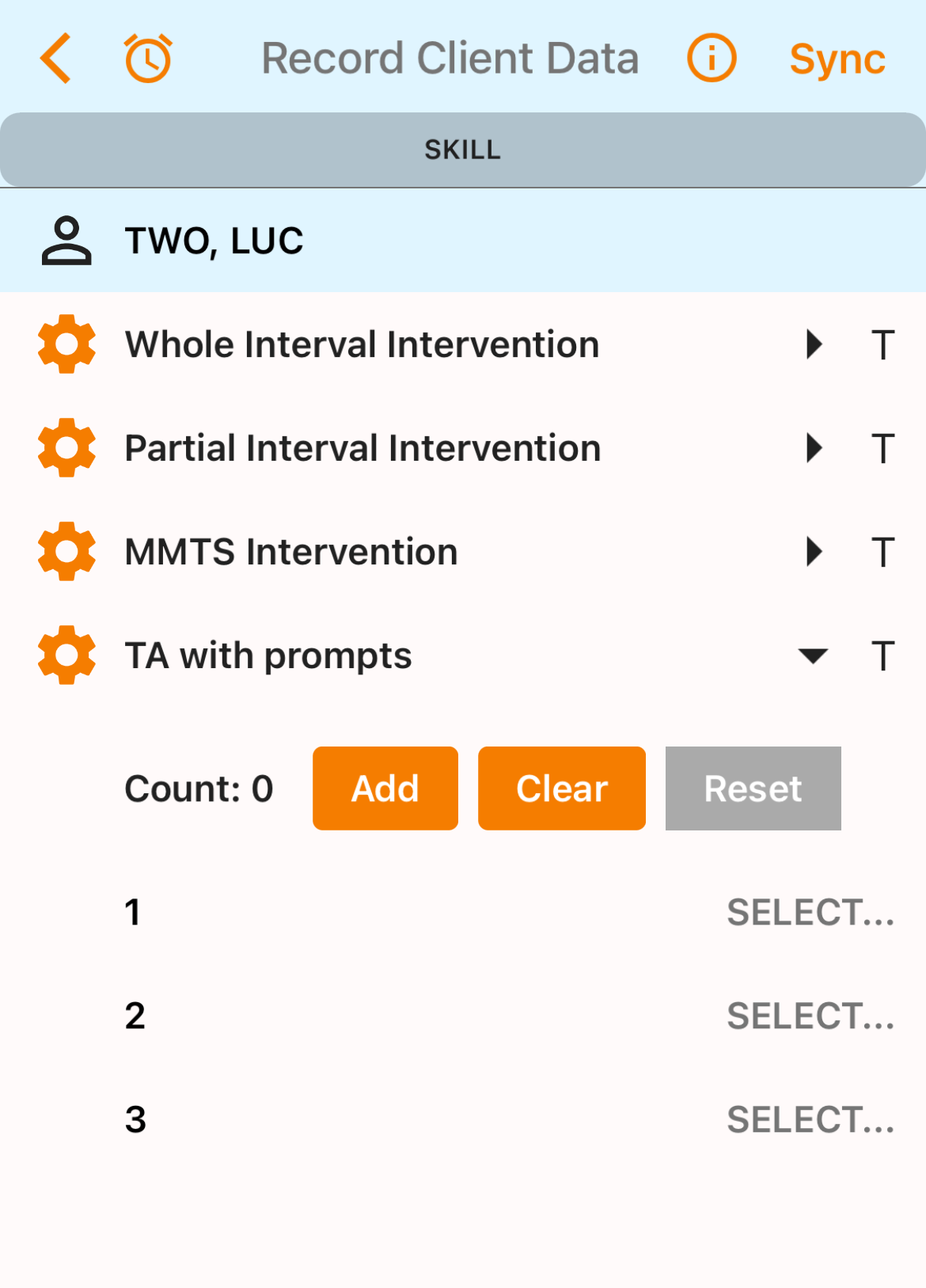Image resolution: width=926 pixels, height=1288 pixels.
Task: Collapse the TA with prompts section
Action: pyautogui.click(x=814, y=655)
